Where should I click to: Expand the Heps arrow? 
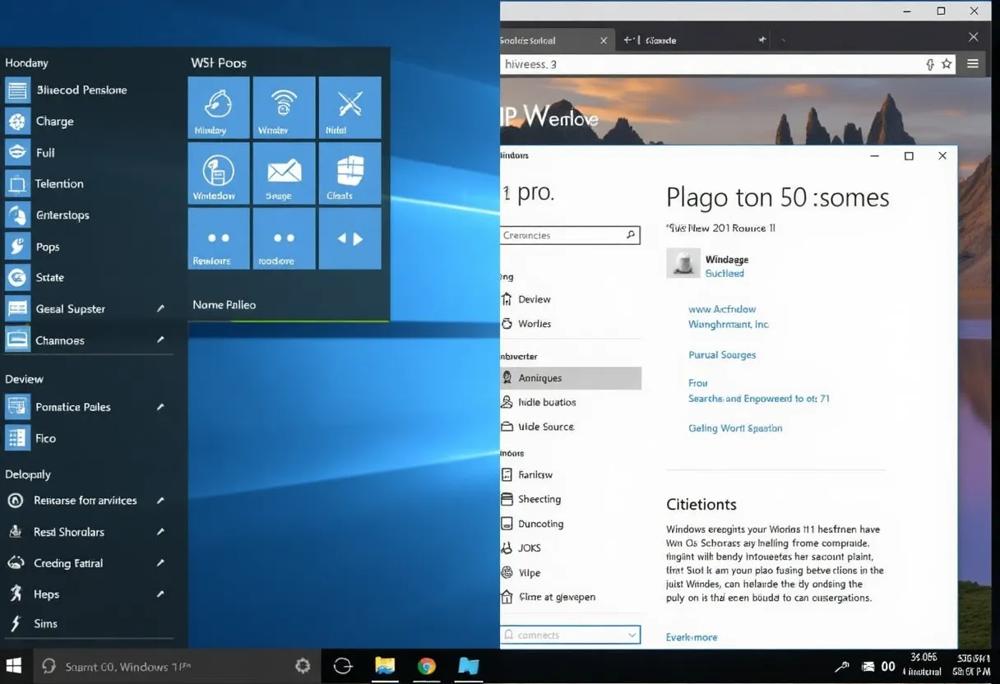point(160,594)
